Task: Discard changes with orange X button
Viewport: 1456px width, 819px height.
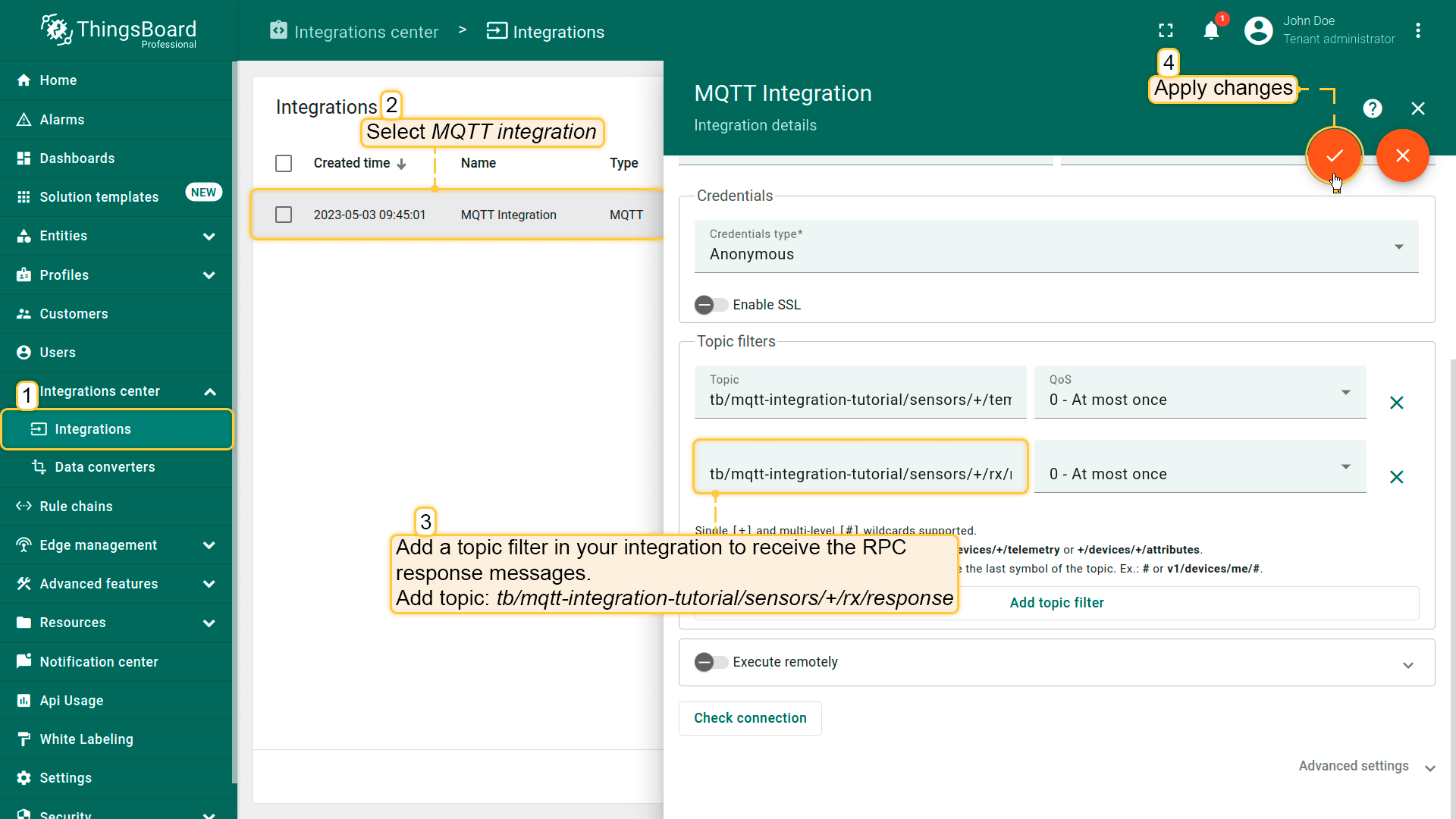Action: coord(1402,155)
